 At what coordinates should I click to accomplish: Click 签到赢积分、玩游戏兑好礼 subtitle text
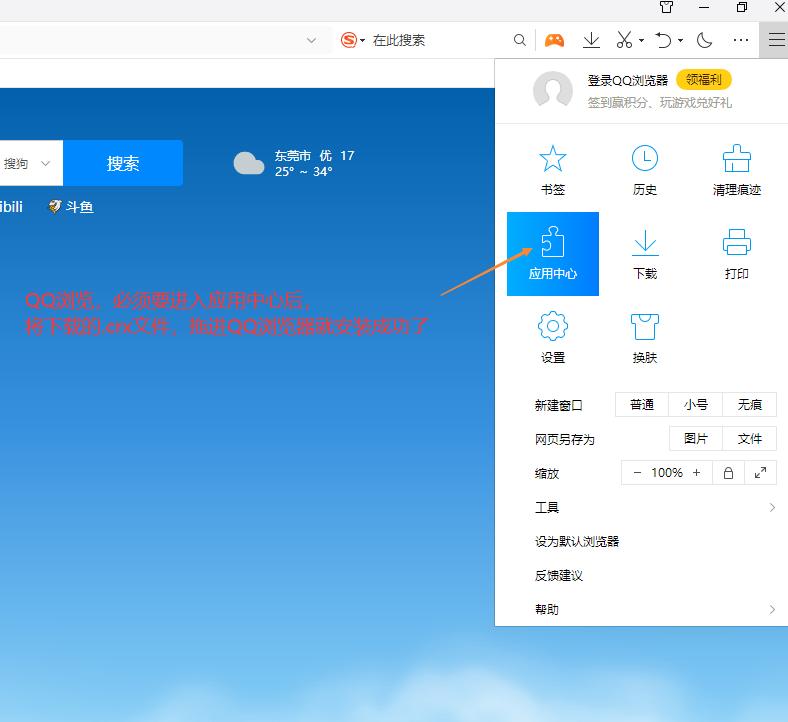tap(659, 103)
